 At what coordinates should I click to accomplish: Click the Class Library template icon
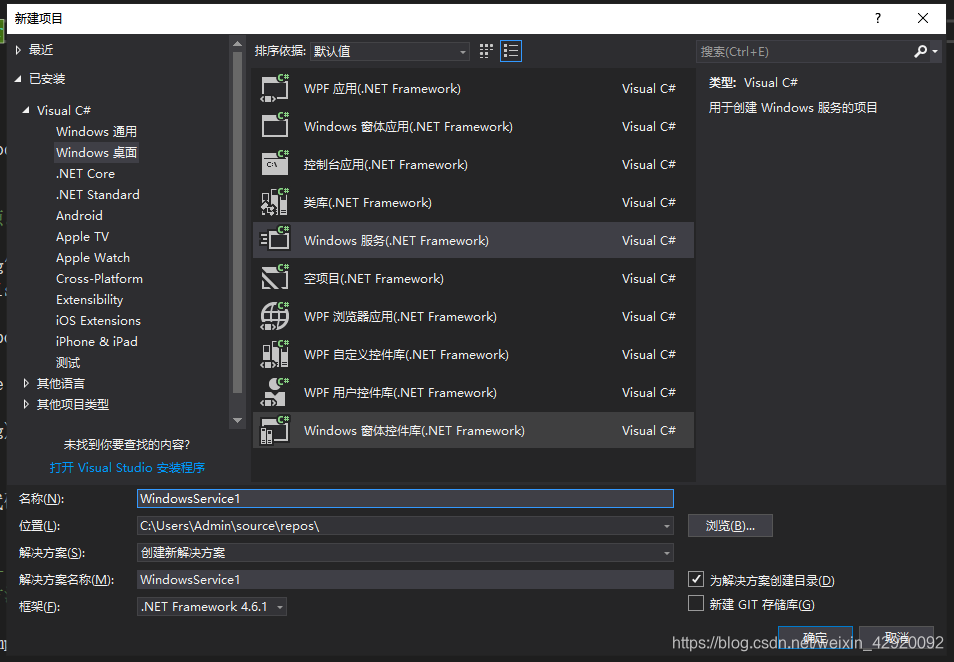click(x=275, y=202)
